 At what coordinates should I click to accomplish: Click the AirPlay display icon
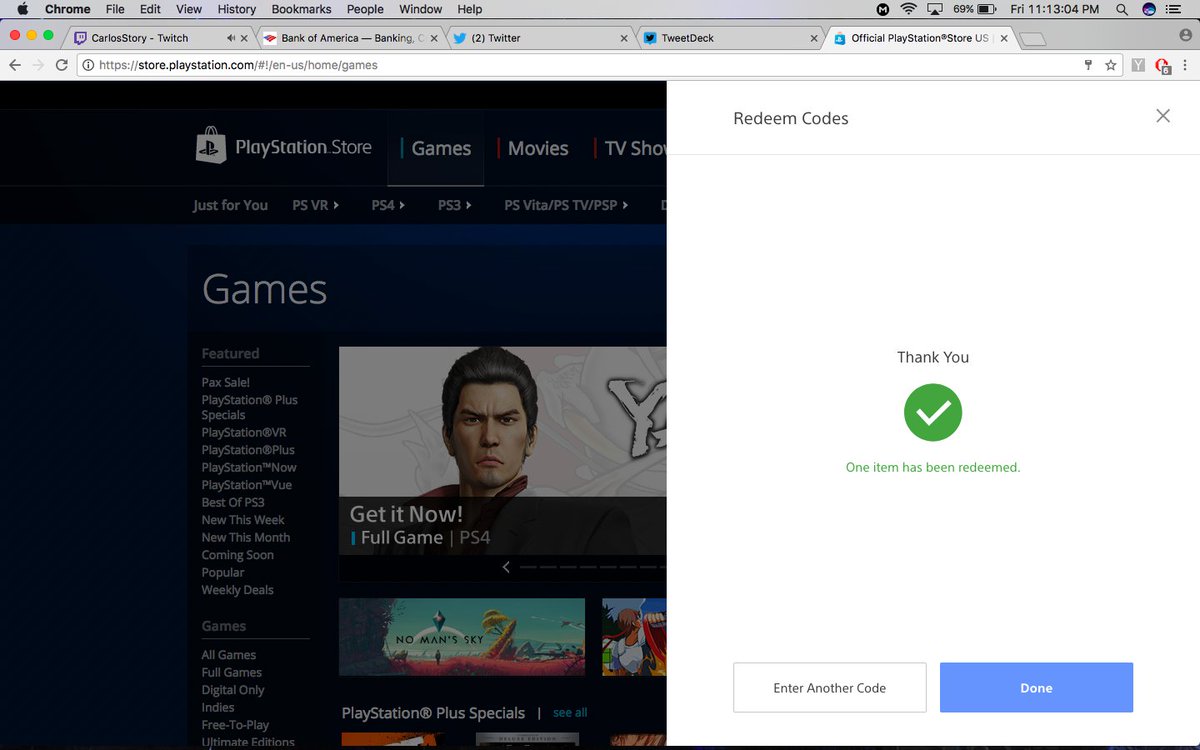tap(935, 9)
